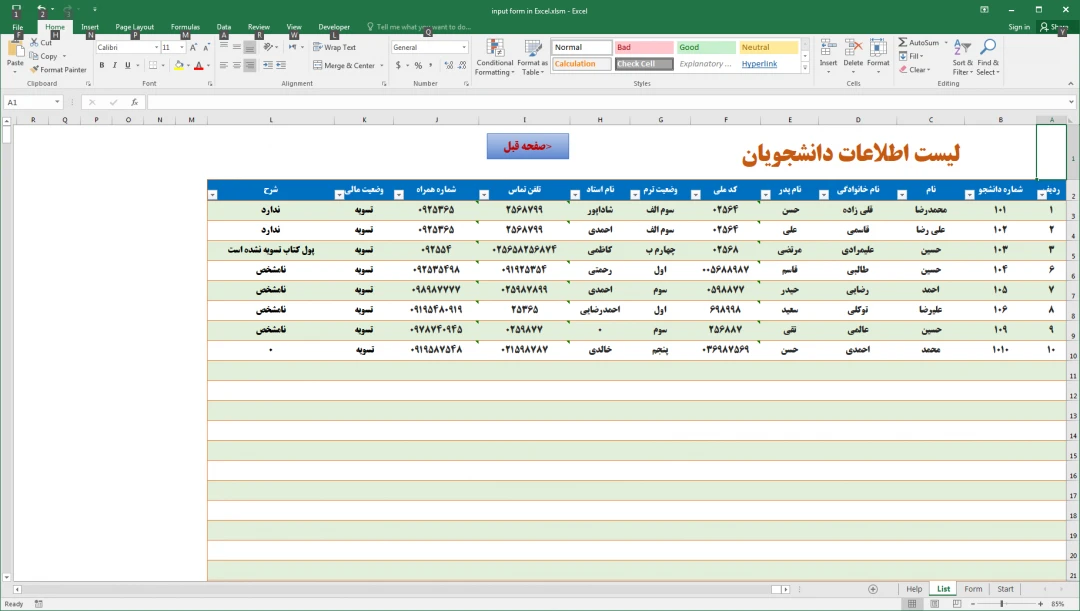Open the Clear menu in Editing group
Image resolution: width=1080 pixels, height=611 pixels.
click(x=915, y=70)
